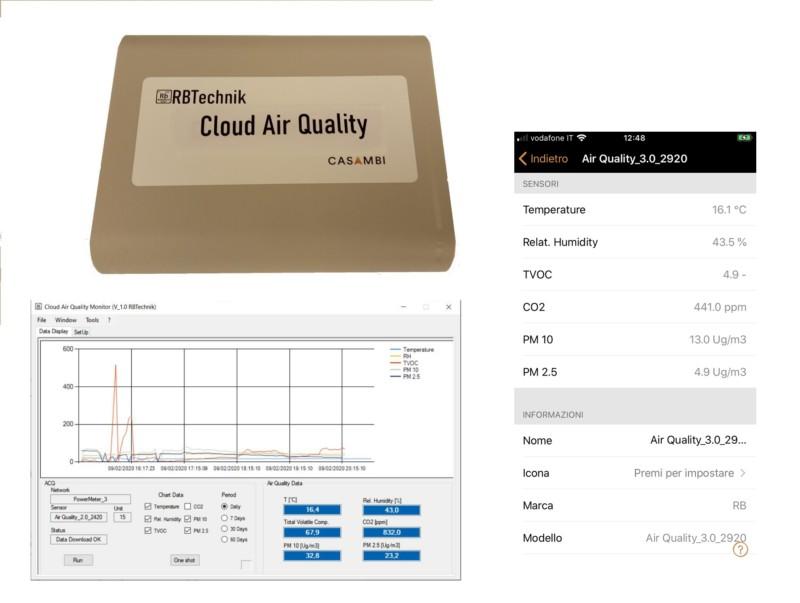Tap the PM 2.5 row showing 4.9 Ug/m3
The height and width of the screenshot is (603, 800).
coord(635,372)
